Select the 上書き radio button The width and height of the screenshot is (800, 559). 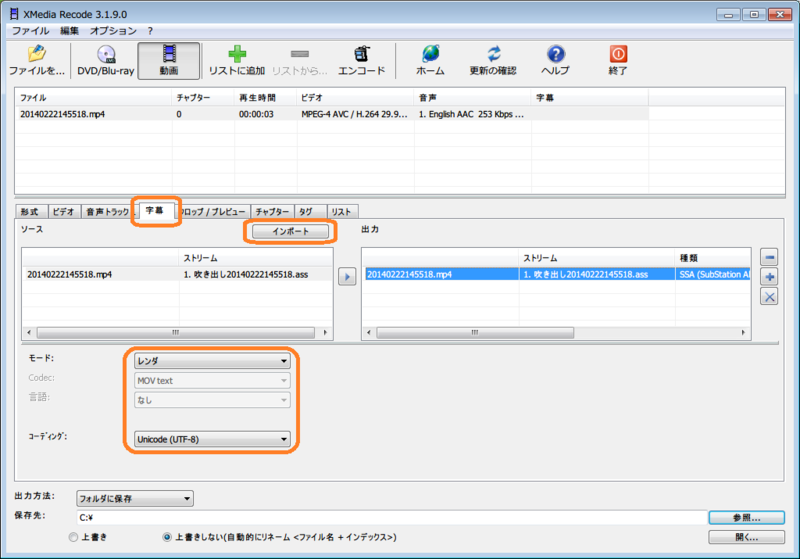coord(73,537)
